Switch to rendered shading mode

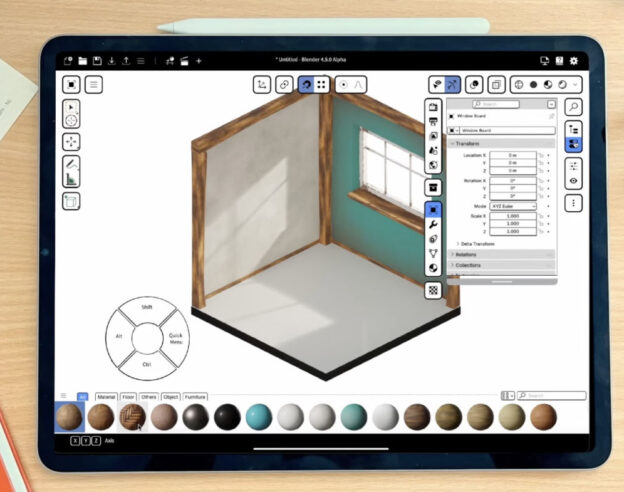[x=562, y=84]
